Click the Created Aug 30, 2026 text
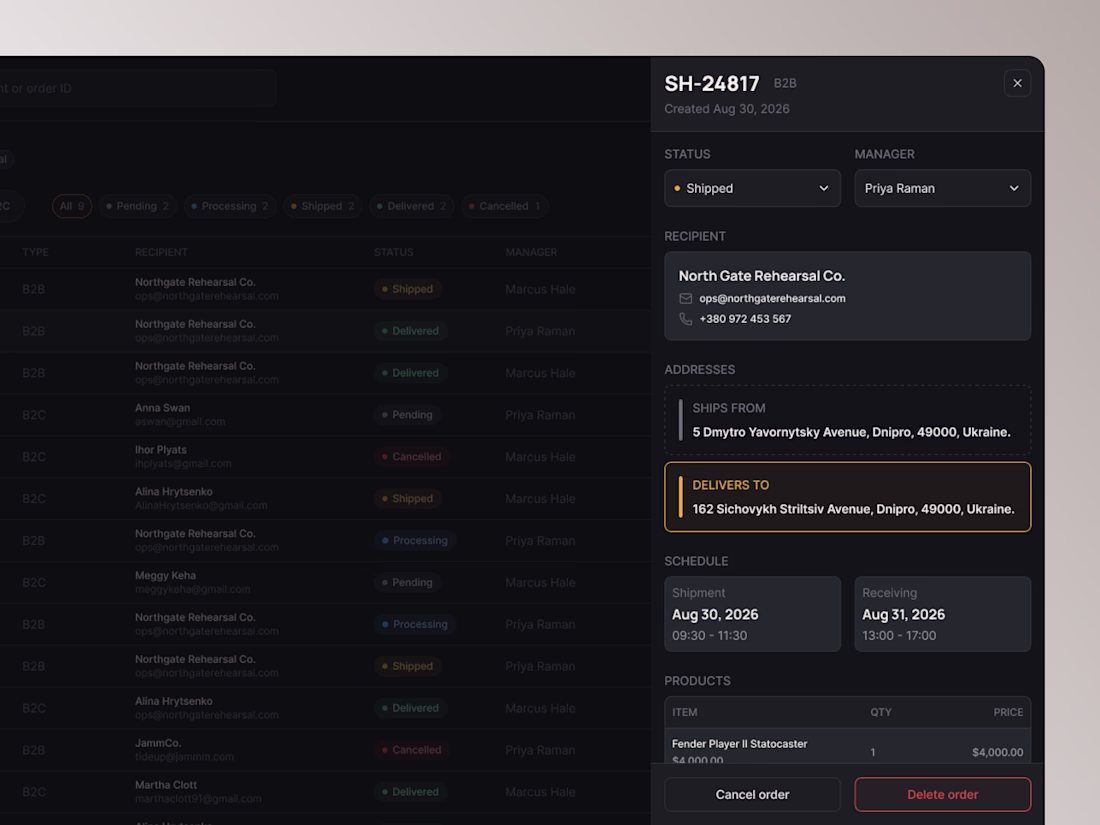Viewport: 1100px width, 825px height. pos(727,109)
